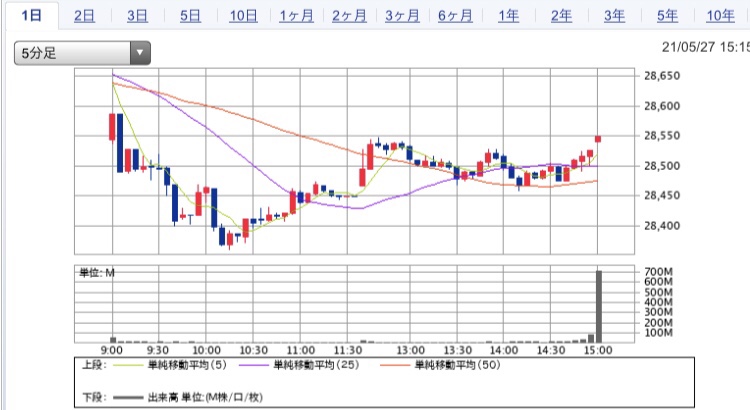This screenshot has height=410, width=750.
Task: Click the 10:30 time axis label
Action: pyautogui.click(x=254, y=350)
